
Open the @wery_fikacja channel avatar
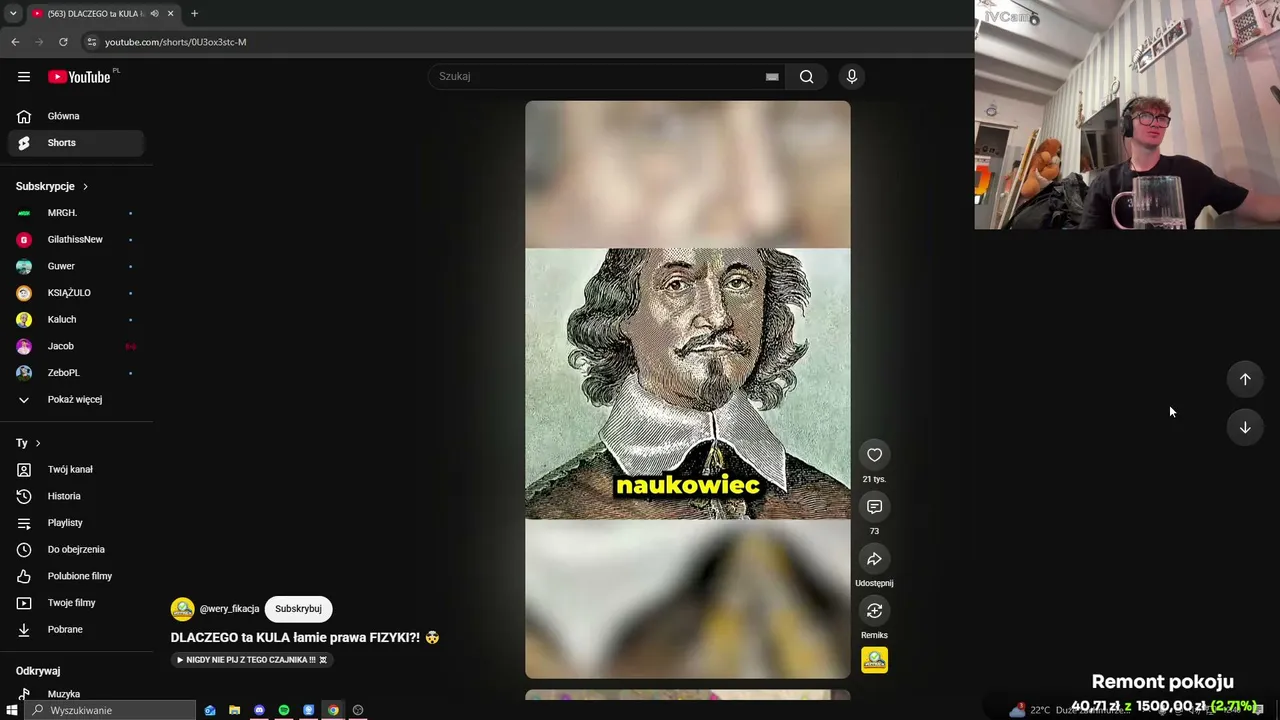182,609
